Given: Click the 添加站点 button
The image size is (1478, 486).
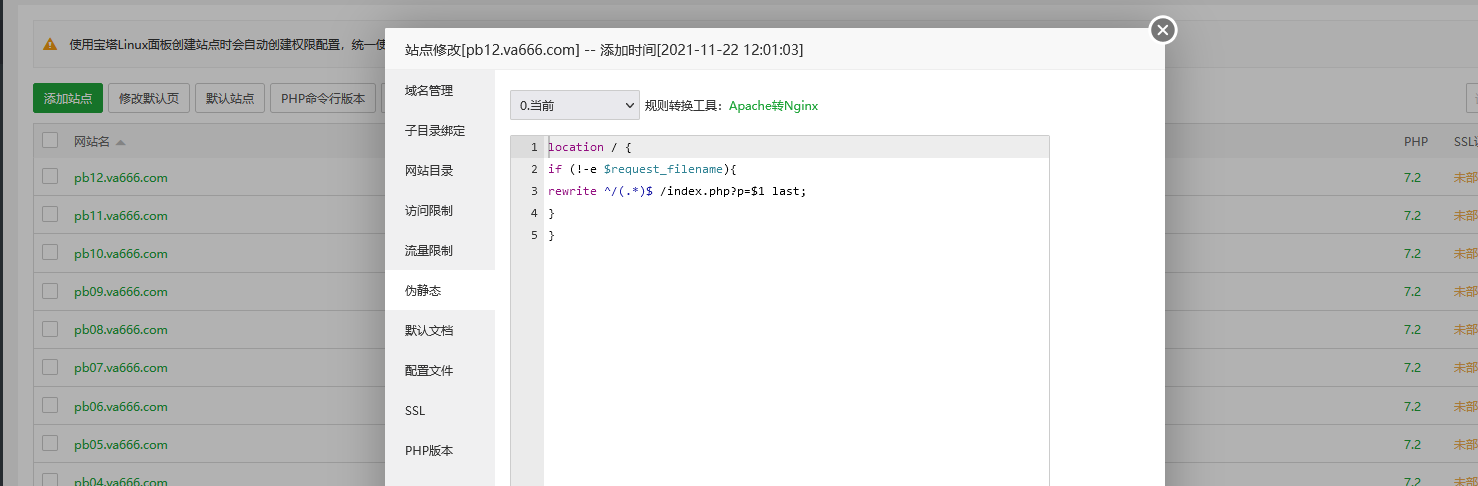Looking at the screenshot, I should click(x=68, y=98).
